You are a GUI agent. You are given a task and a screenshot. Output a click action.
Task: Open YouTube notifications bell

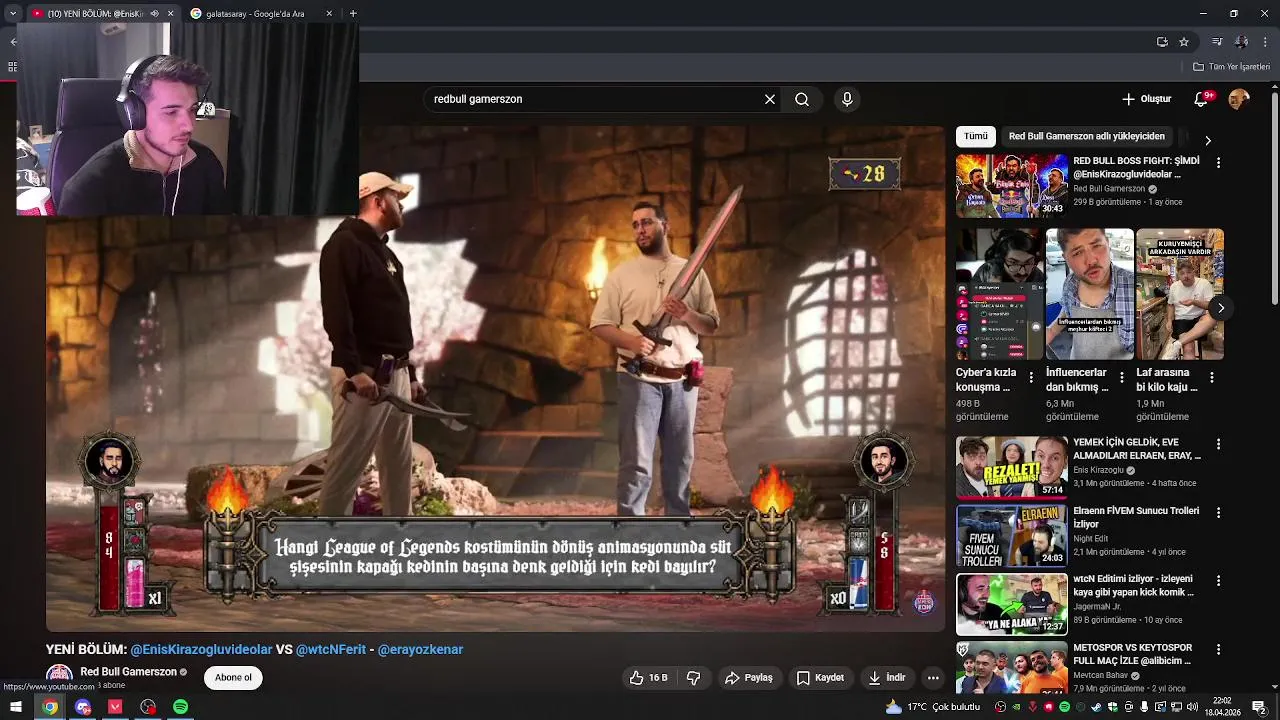(x=1202, y=99)
